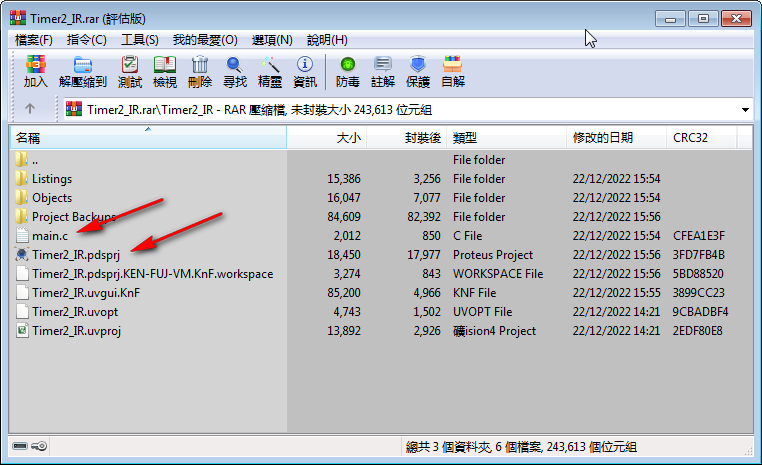
Task: Open 註解 (Comment) toolbar icon
Action: (382, 64)
